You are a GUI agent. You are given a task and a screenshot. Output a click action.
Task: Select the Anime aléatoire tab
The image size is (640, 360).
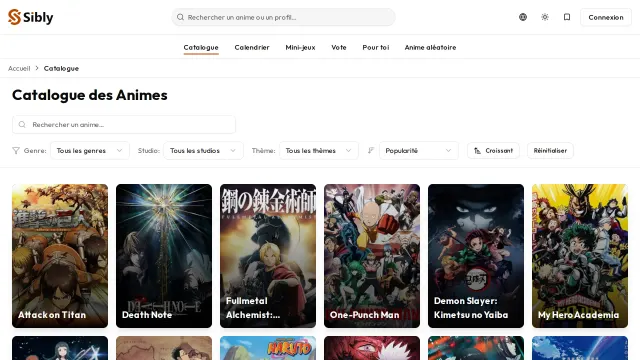(430, 47)
